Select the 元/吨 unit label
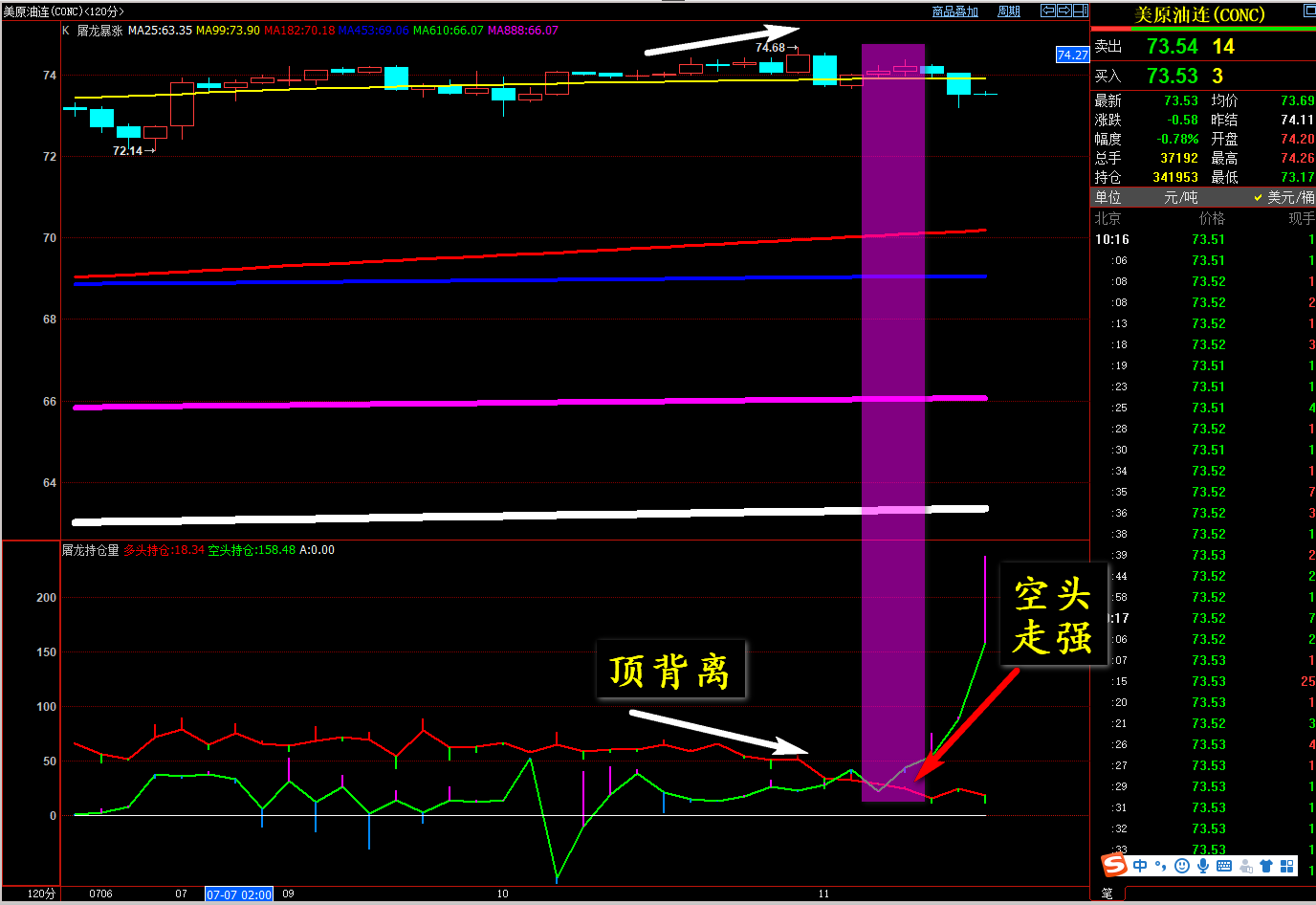Viewport: 1316px width, 905px height. [x=1180, y=197]
